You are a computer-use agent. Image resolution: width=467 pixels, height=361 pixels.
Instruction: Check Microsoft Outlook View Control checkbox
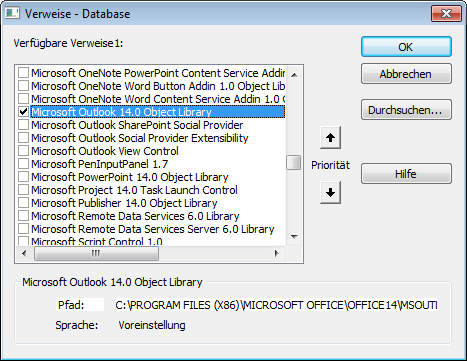23,151
